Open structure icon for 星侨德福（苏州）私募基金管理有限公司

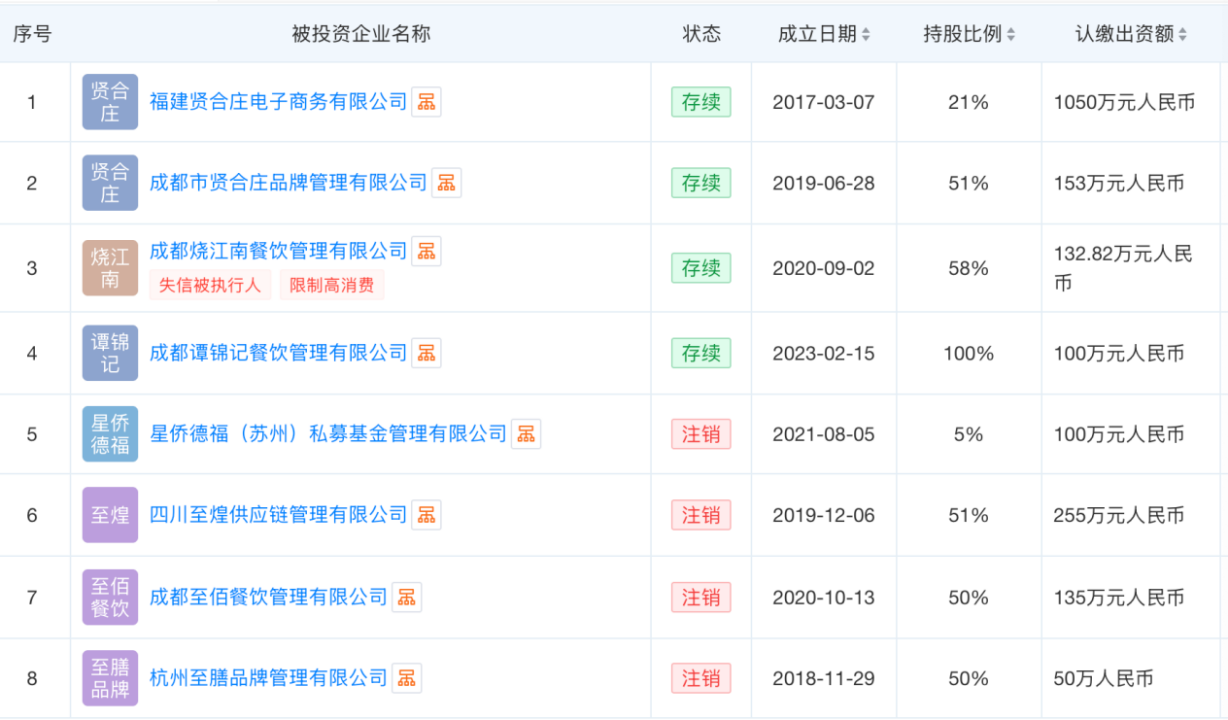point(526,434)
